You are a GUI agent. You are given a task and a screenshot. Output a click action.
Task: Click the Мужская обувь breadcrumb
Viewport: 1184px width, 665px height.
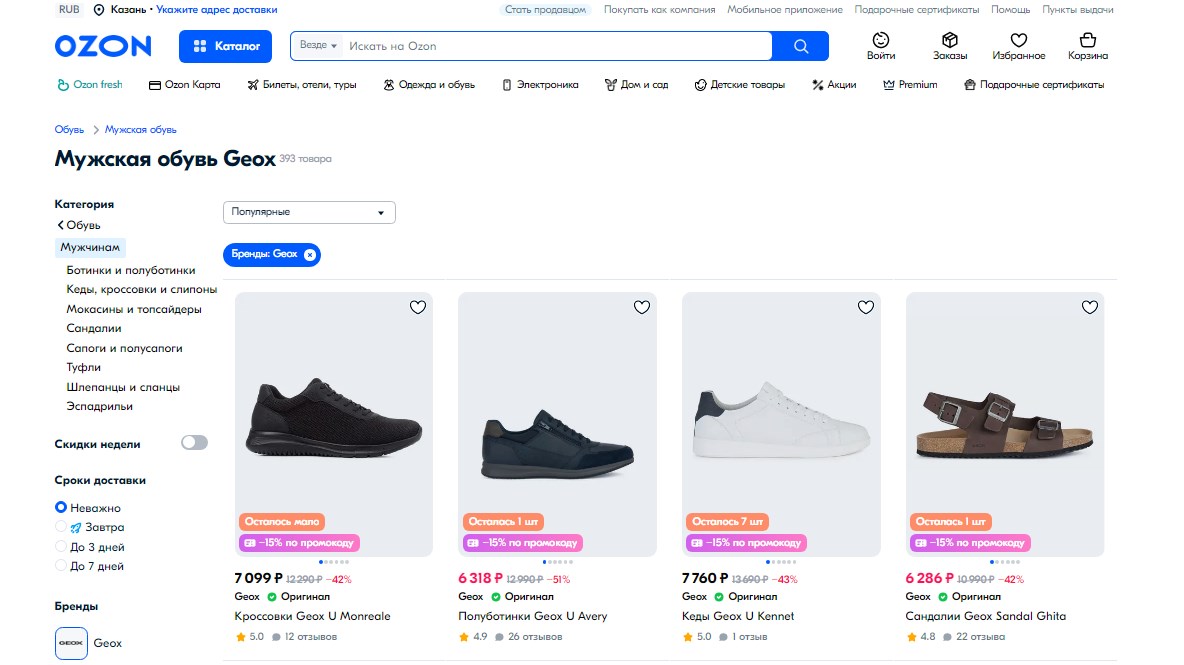(140, 130)
